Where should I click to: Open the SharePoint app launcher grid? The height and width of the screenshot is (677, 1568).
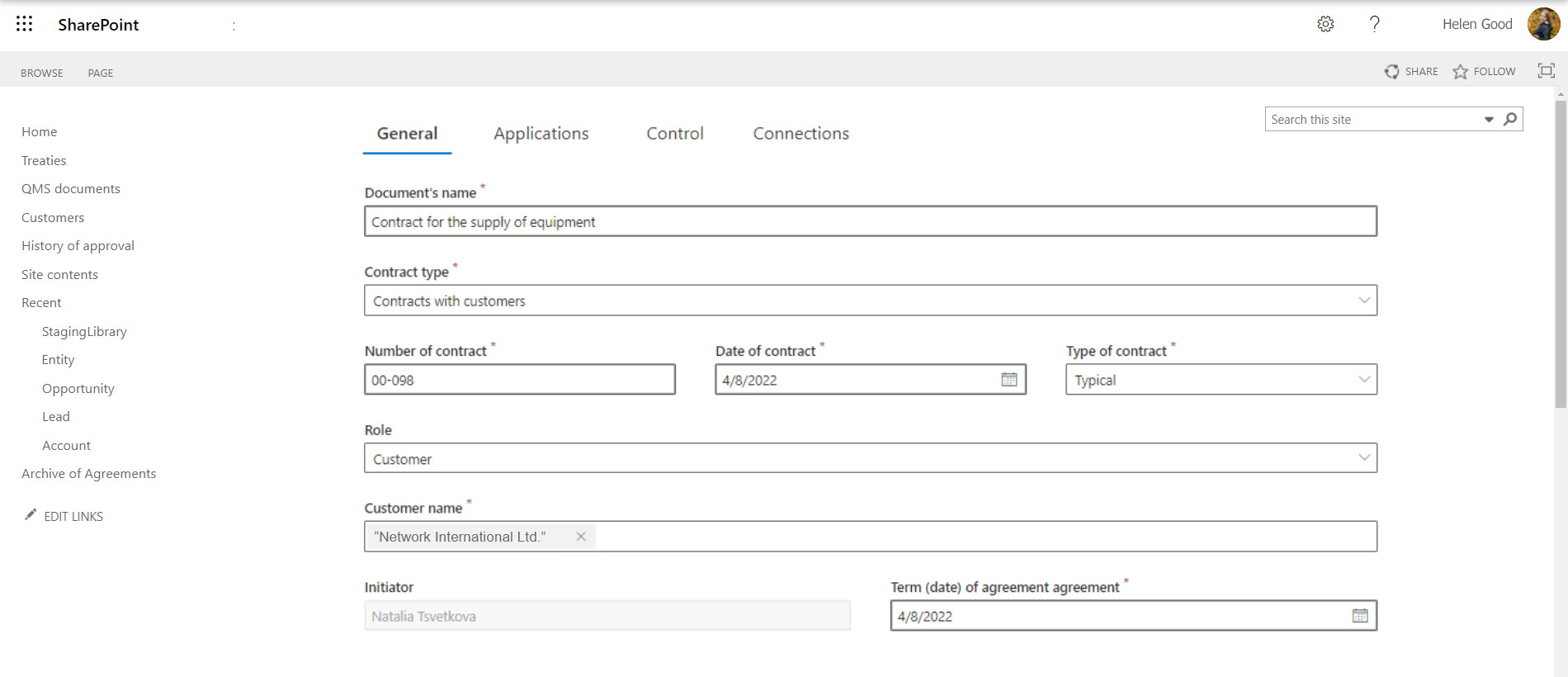click(25, 24)
